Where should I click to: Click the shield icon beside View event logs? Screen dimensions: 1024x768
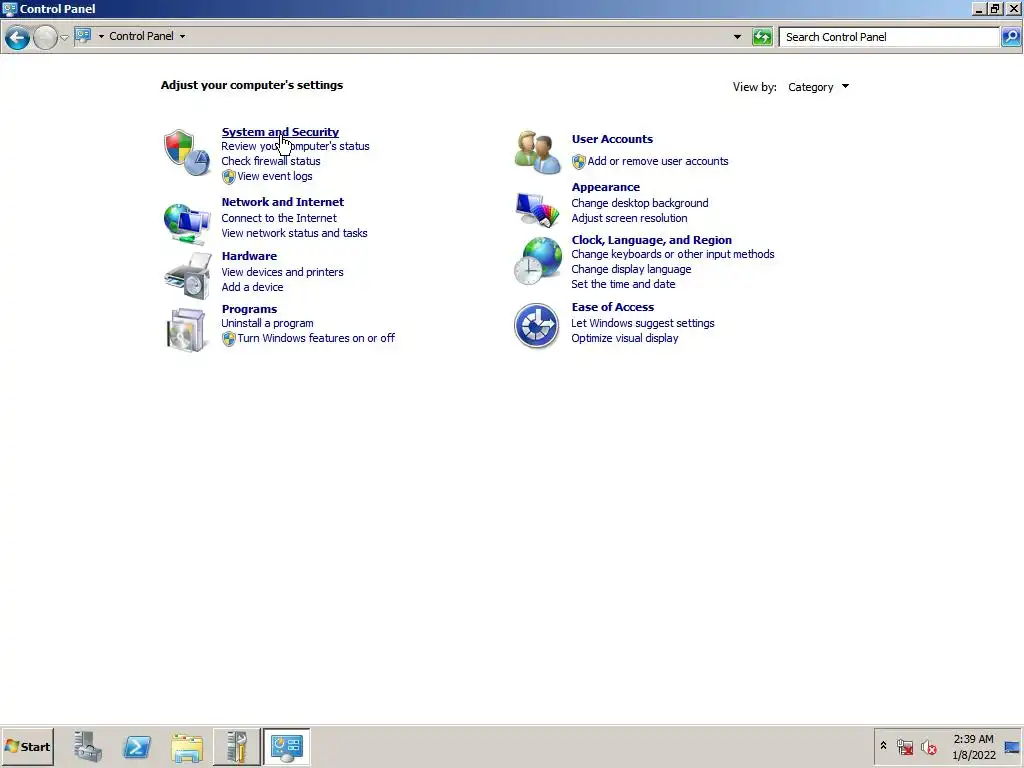pyautogui.click(x=229, y=176)
